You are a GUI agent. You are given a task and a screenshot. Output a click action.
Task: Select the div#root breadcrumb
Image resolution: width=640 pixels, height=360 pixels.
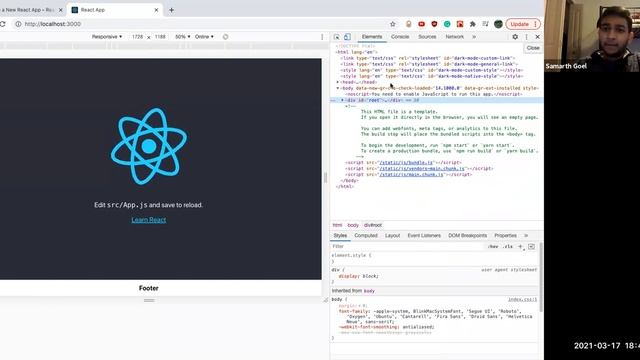pos(373,225)
